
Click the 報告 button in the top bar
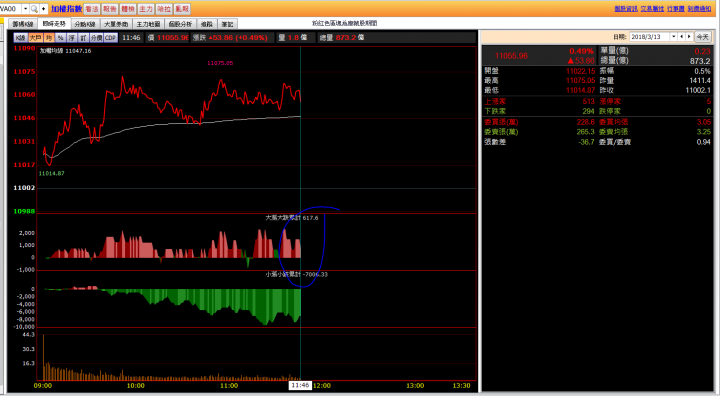(110, 9)
